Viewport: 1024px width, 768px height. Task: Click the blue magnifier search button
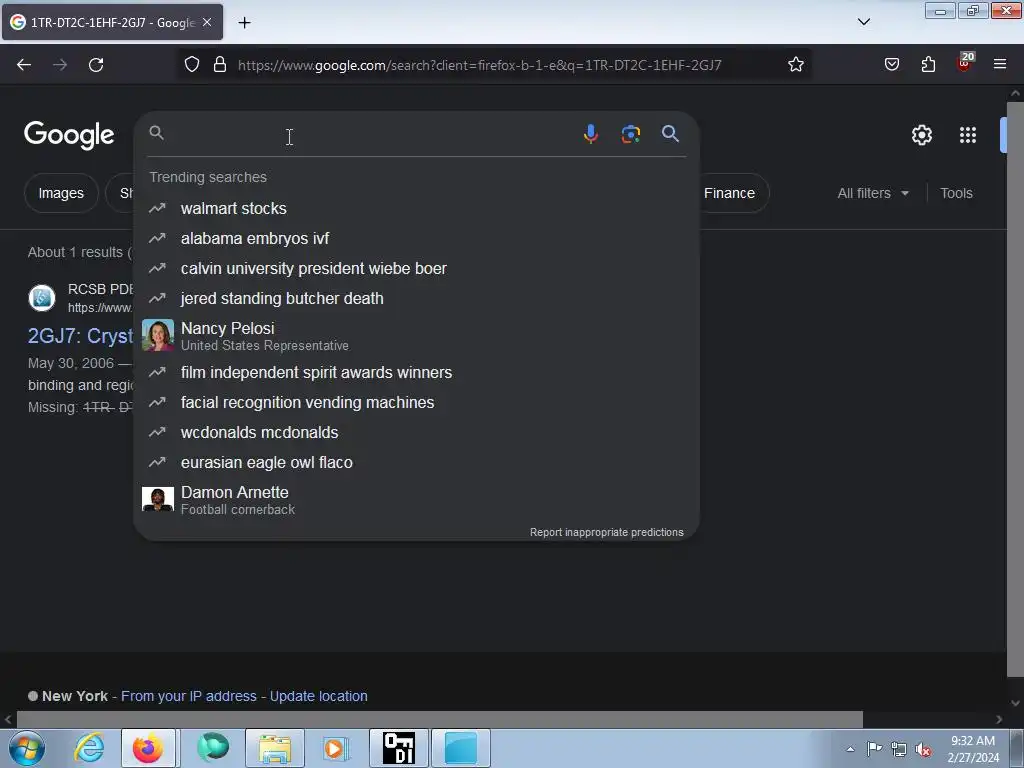670,134
